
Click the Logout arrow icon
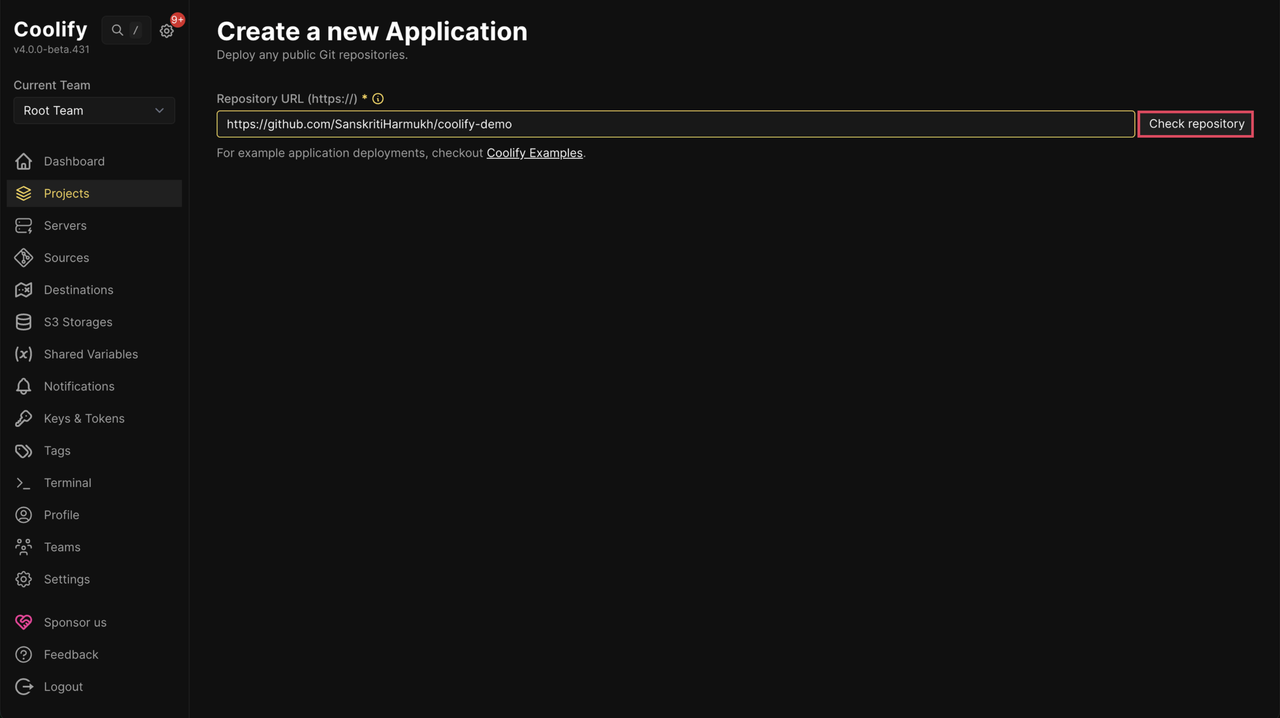24,686
